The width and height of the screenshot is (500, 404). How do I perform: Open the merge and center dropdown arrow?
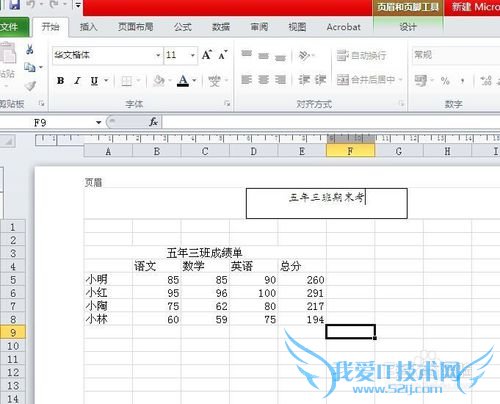pos(400,80)
